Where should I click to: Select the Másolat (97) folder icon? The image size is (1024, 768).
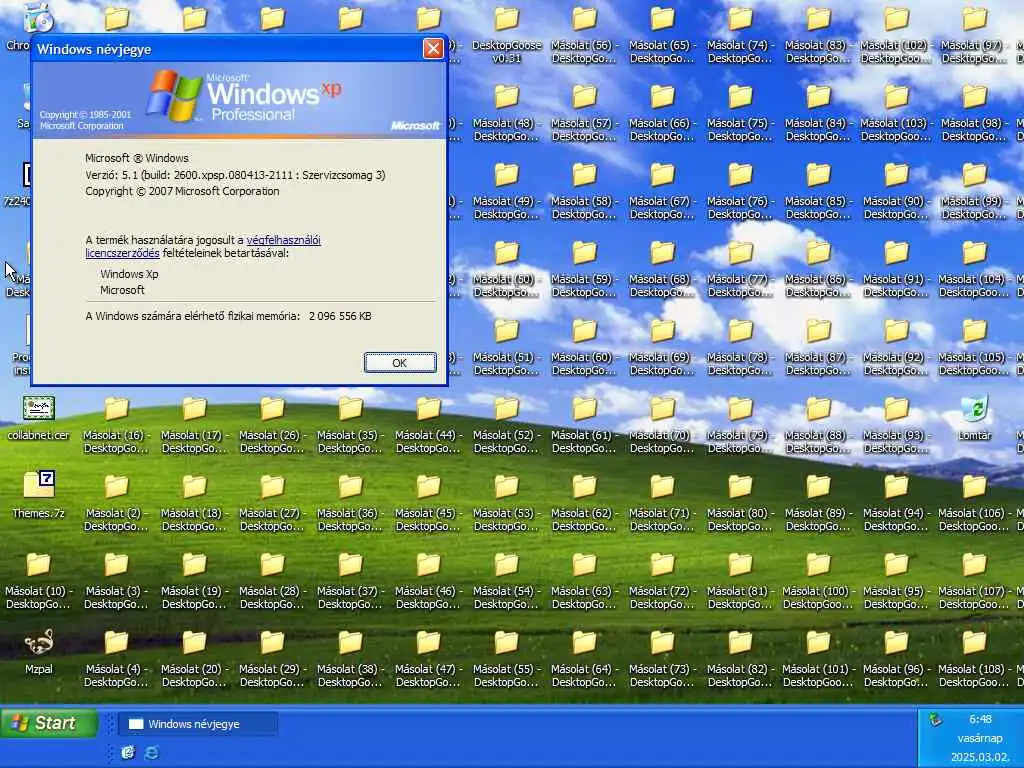974,20
